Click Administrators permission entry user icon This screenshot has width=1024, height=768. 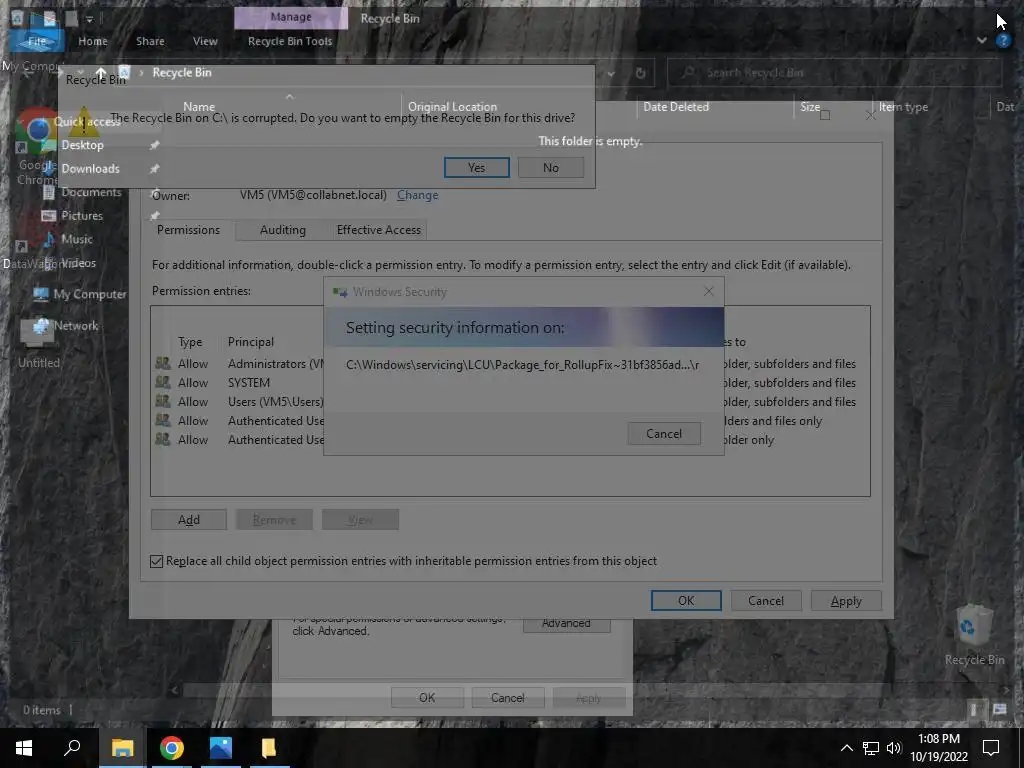(163, 364)
